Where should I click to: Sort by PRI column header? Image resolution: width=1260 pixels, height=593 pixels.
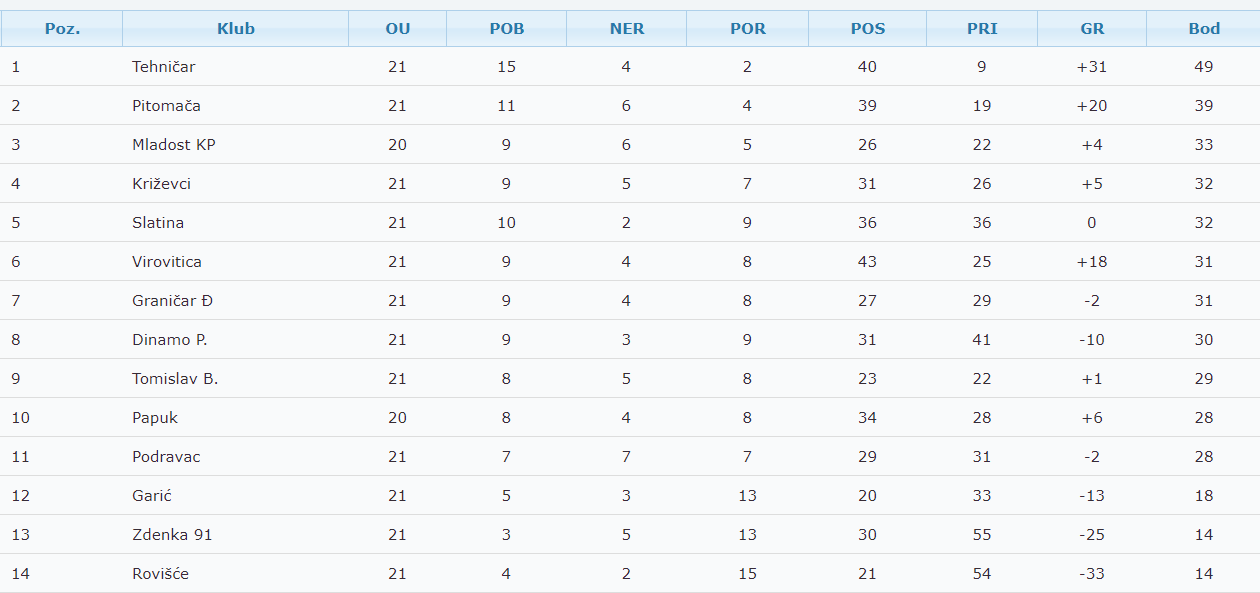[x=982, y=29]
